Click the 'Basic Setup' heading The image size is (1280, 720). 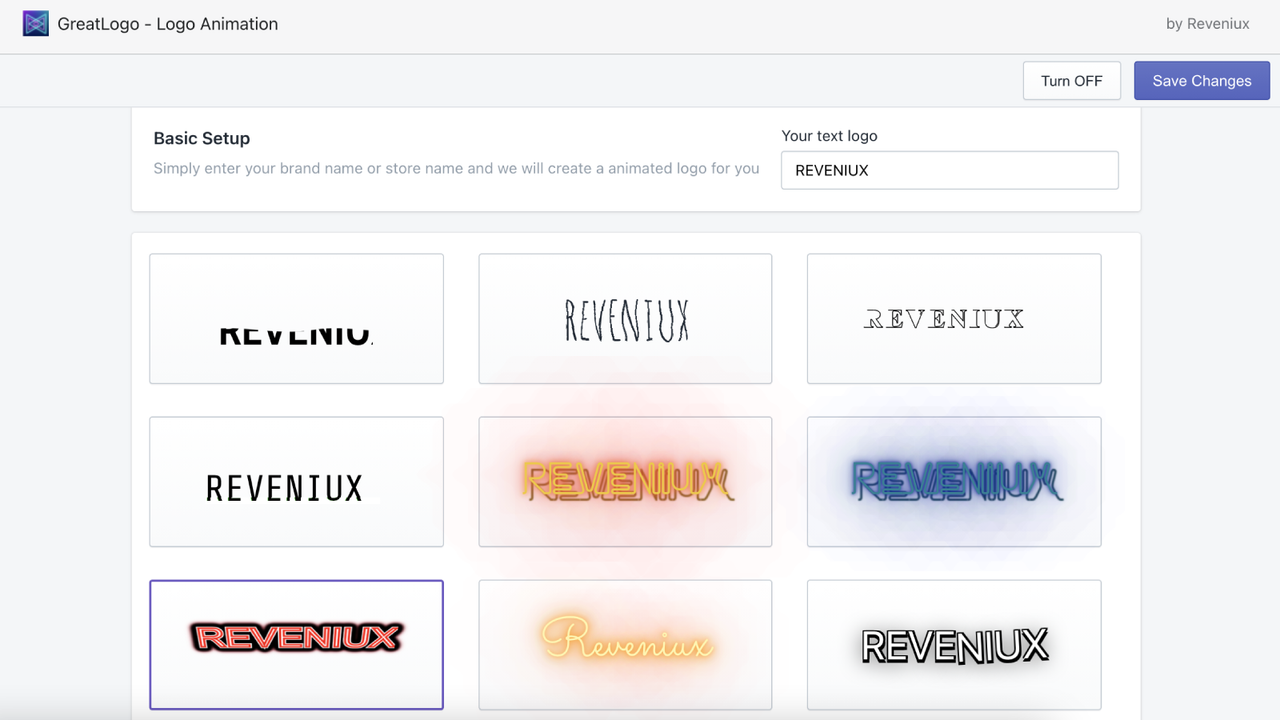[x=202, y=138]
